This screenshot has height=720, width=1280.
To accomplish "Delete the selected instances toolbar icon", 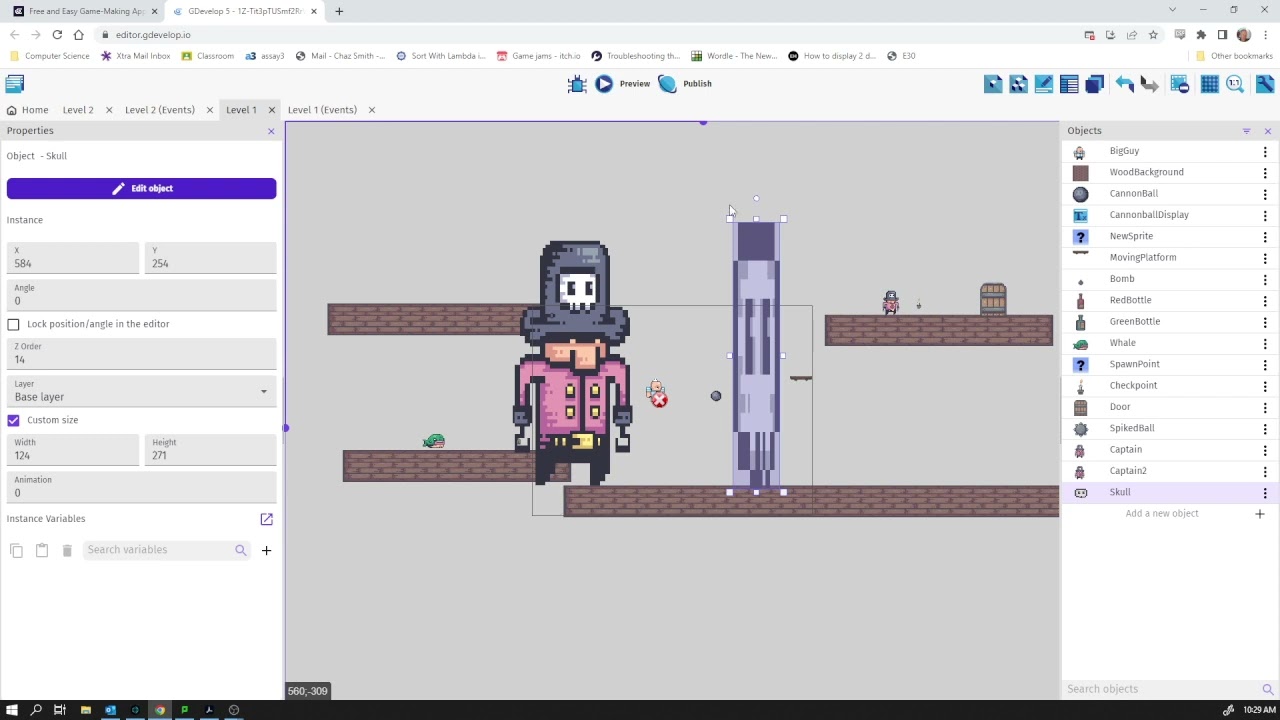I will [x=1180, y=84].
